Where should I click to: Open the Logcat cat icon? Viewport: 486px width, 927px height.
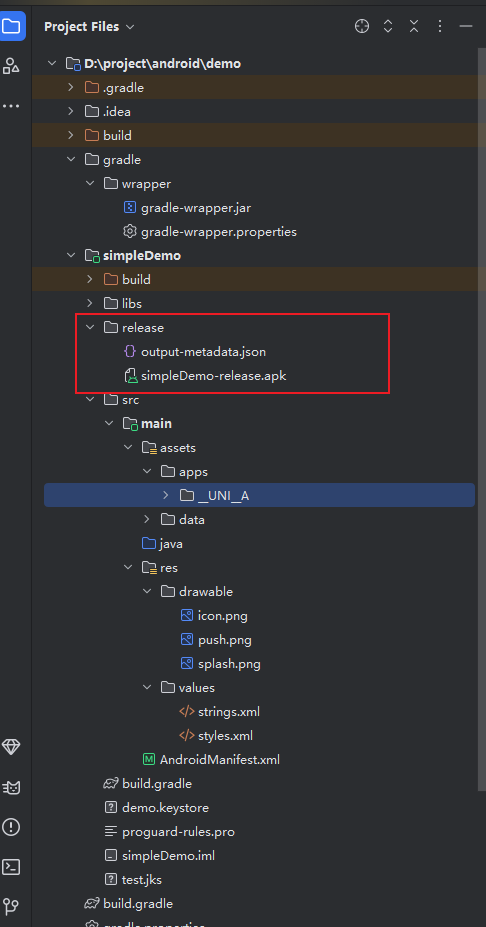(x=11, y=787)
